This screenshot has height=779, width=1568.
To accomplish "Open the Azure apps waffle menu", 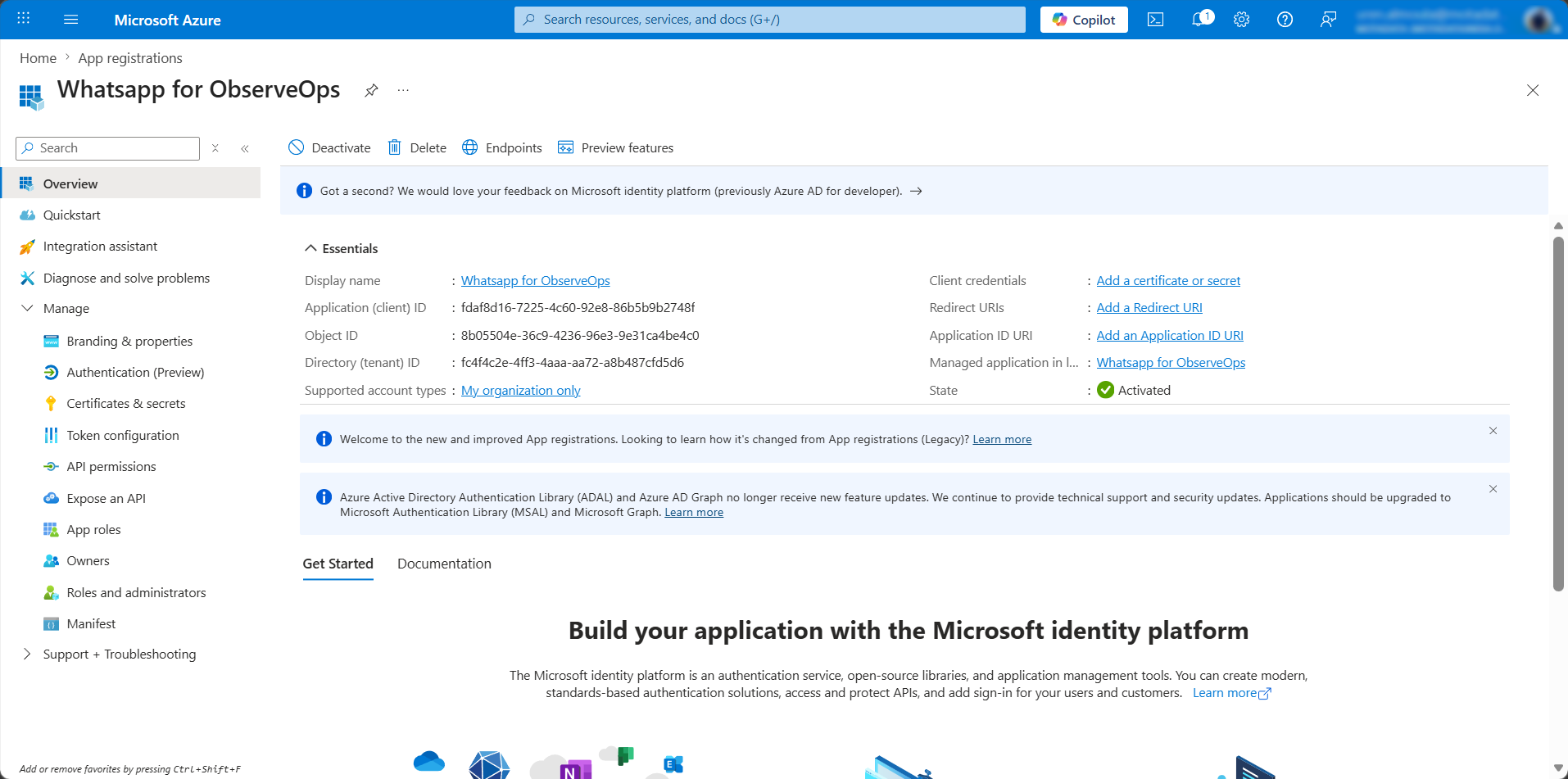I will (x=24, y=19).
